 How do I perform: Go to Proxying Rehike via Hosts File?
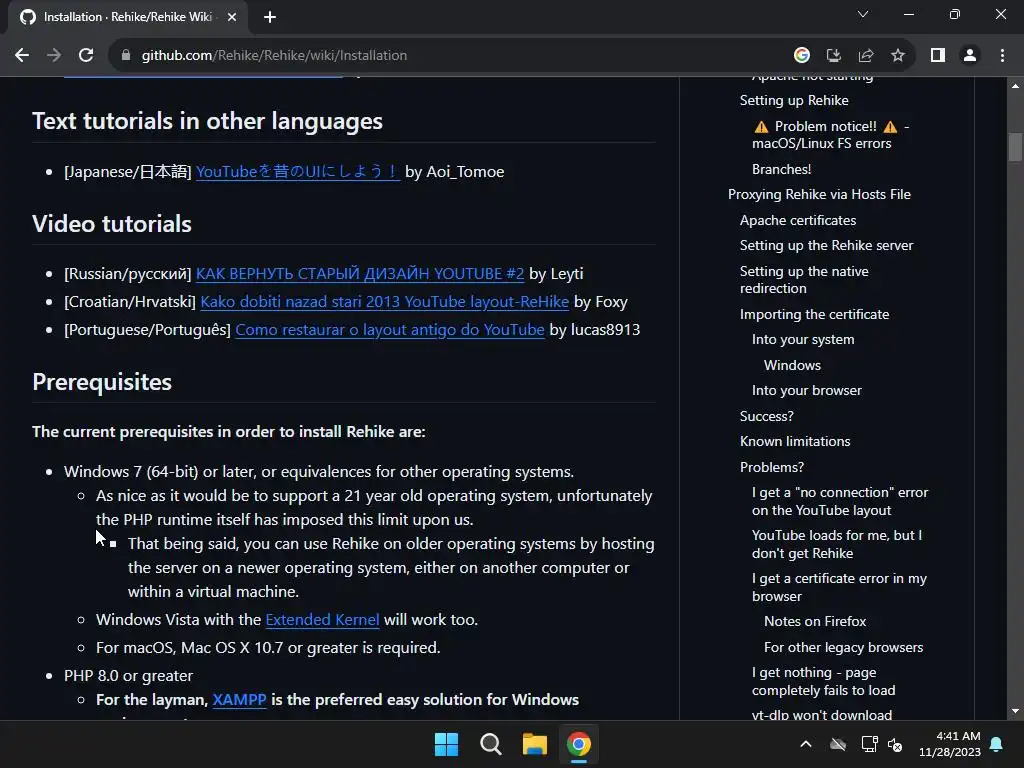click(819, 195)
